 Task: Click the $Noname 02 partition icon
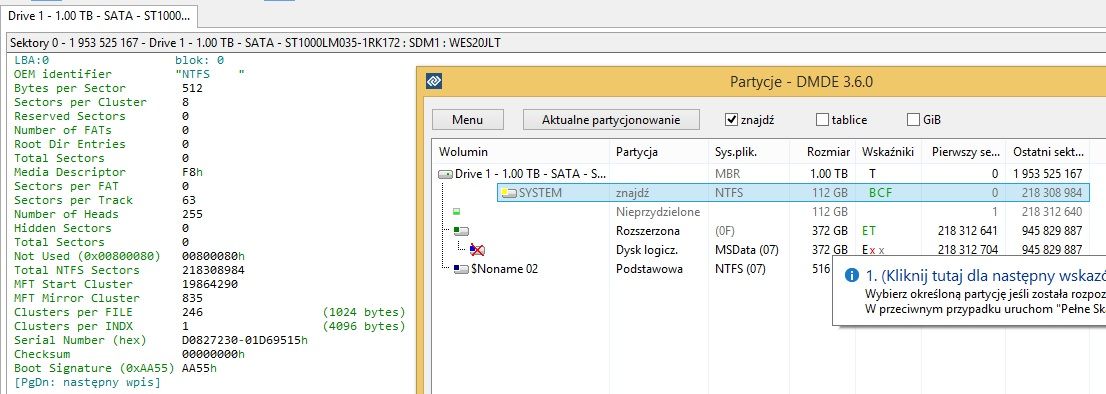(x=461, y=269)
